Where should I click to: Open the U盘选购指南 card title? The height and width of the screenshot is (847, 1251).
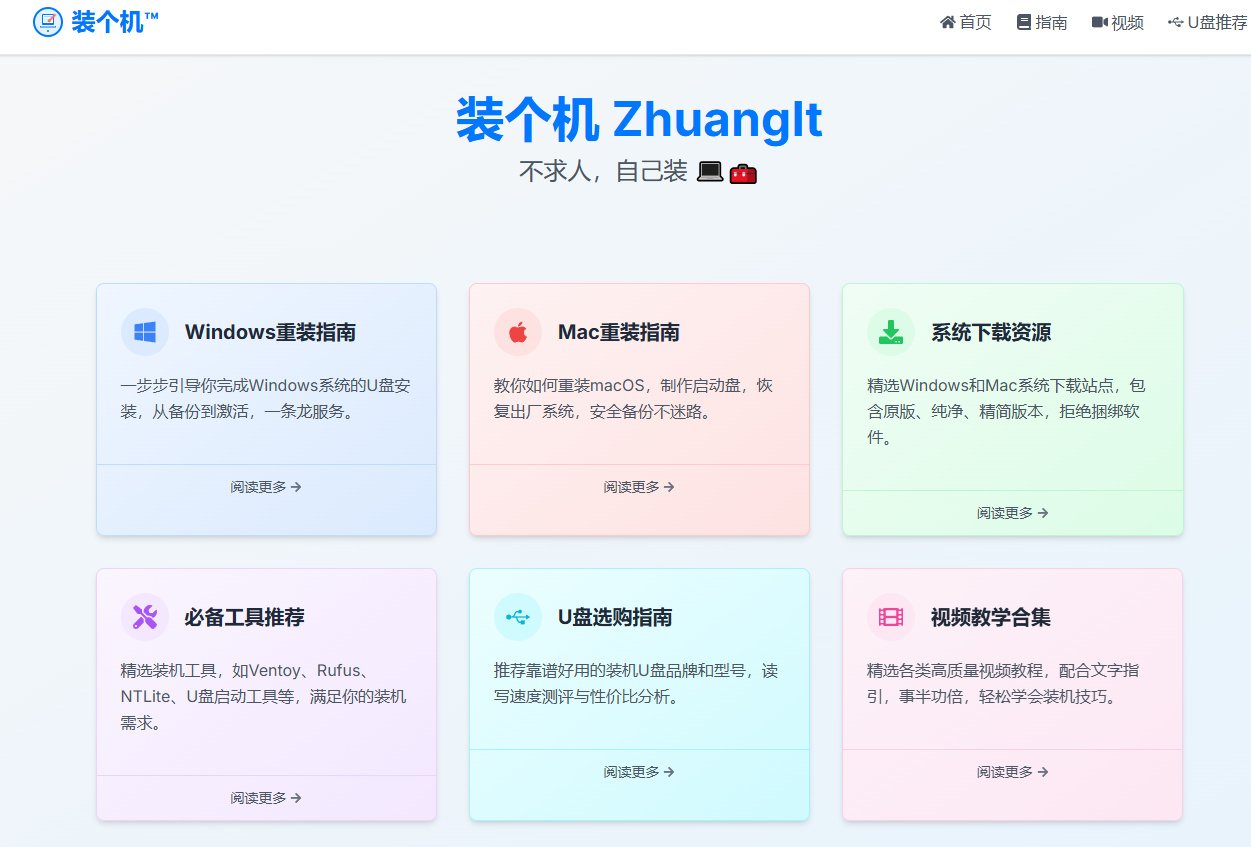click(x=615, y=617)
